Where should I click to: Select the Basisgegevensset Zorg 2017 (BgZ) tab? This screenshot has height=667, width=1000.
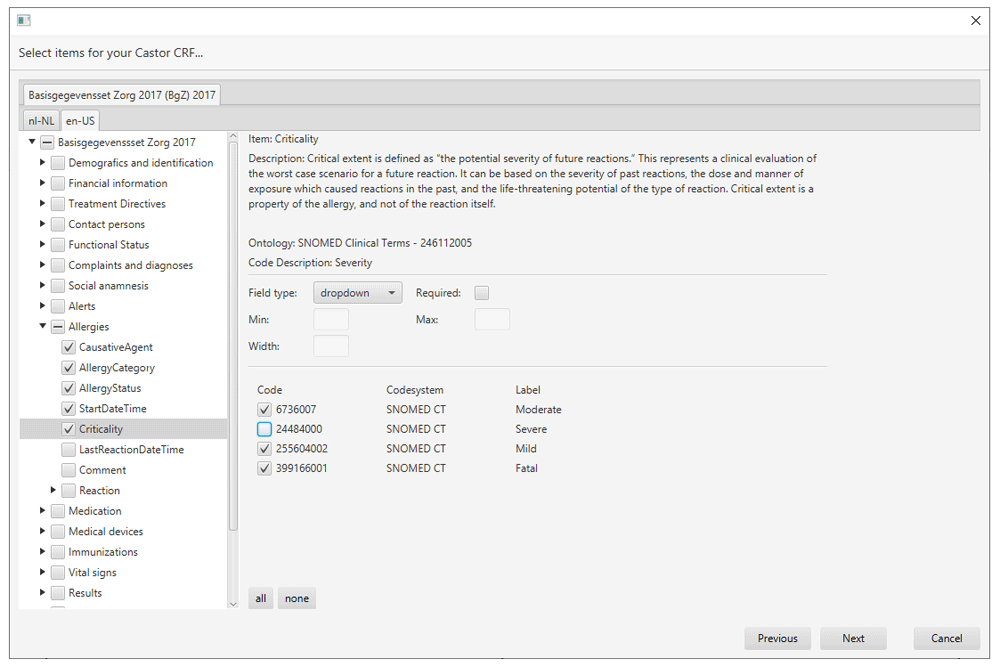click(x=121, y=95)
